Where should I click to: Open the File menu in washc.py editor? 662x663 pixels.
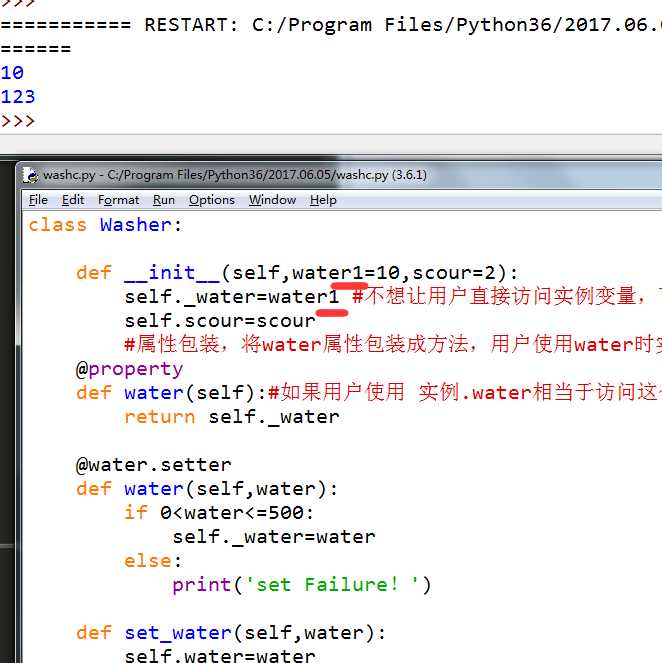[x=38, y=200]
